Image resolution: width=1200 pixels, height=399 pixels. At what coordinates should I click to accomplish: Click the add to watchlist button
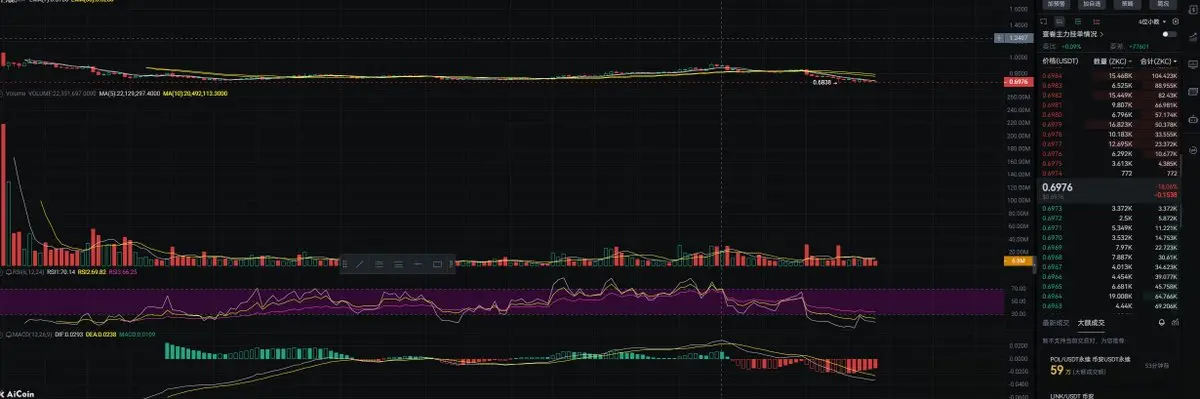point(1092,4)
